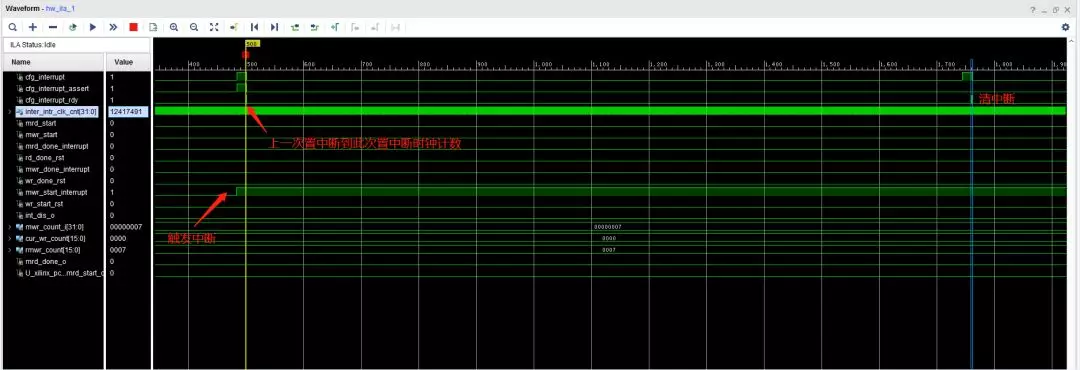
Task: Select the Name column header
Action: [54, 62]
